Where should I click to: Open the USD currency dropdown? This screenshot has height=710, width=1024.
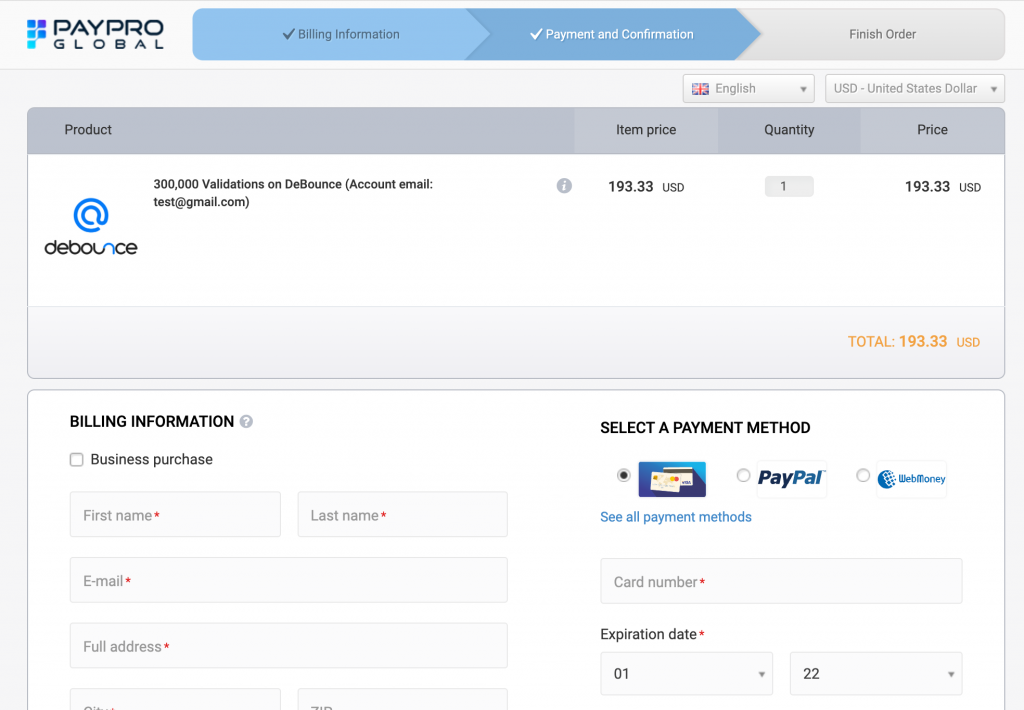914,89
